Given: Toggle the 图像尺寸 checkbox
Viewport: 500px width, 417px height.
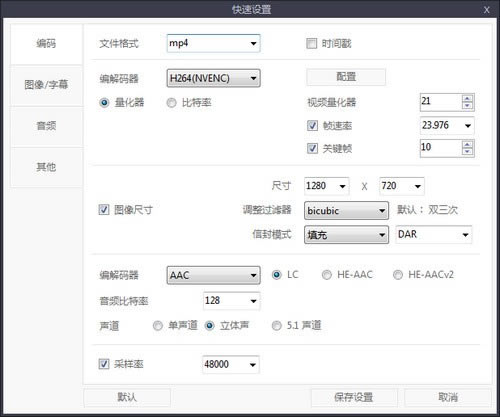Looking at the screenshot, I should 104,210.
